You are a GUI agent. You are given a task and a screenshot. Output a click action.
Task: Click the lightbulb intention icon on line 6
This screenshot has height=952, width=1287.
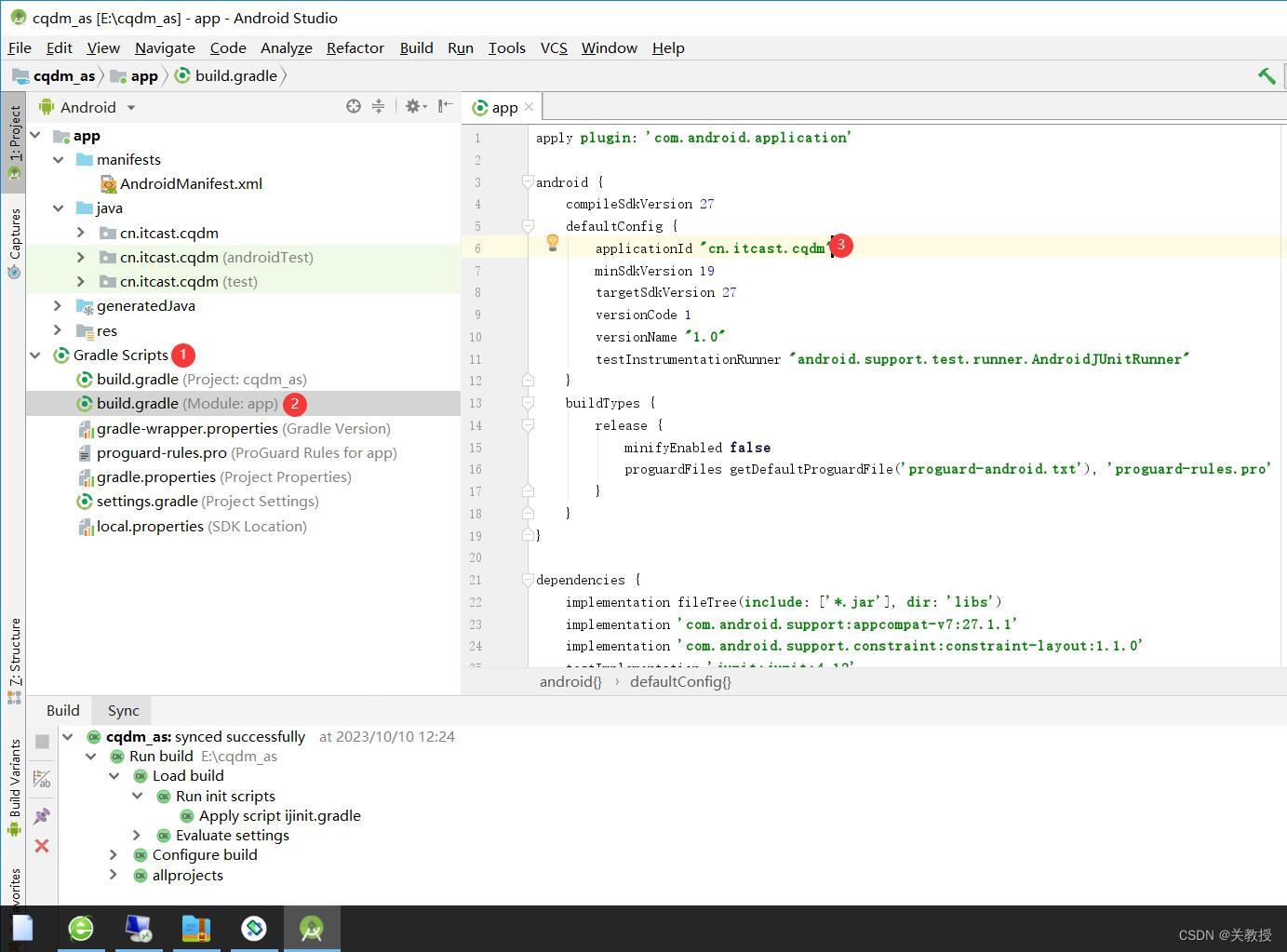click(x=552, y=244)
